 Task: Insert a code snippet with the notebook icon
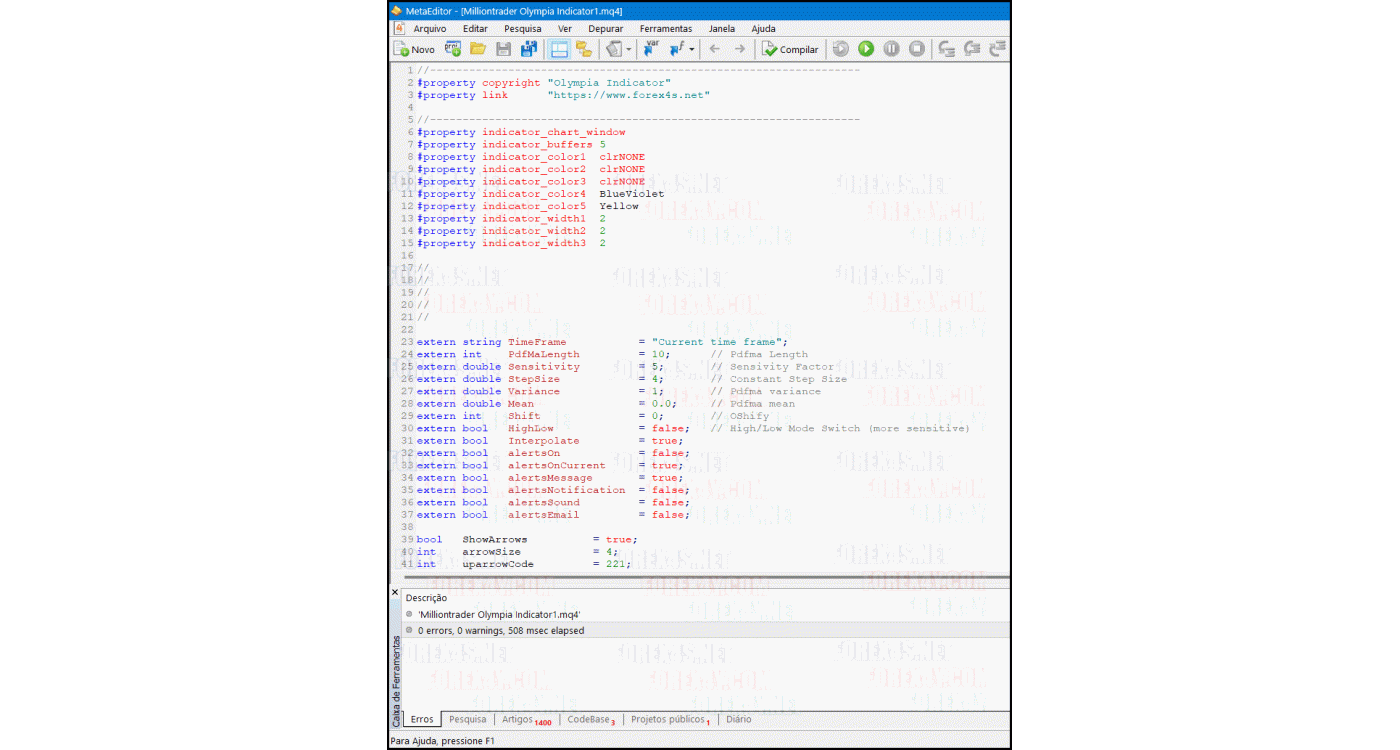pyautogui.click(x=613, y=49)
